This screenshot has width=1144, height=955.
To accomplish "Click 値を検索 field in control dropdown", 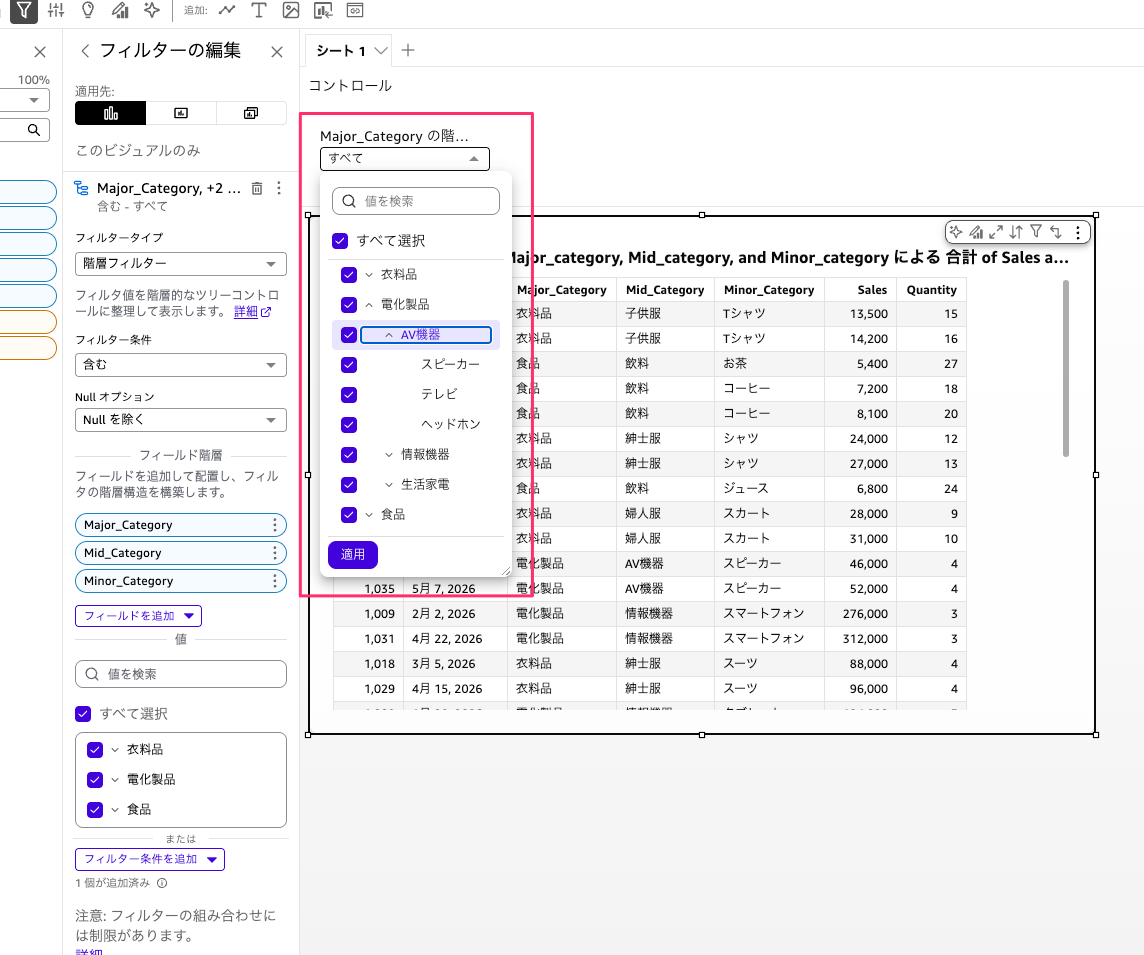I will click(416, 201).
